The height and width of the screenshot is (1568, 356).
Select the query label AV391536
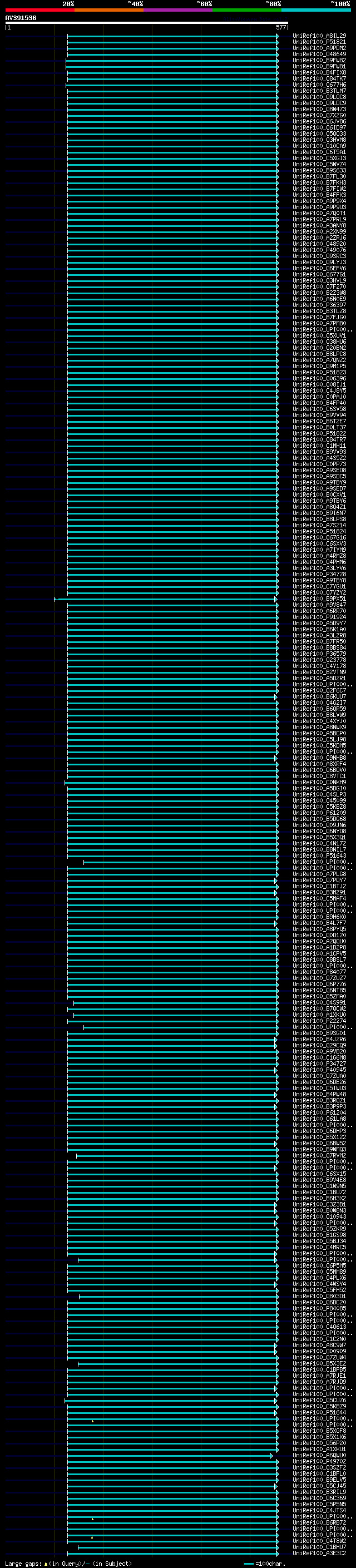click(x=21, y=18)
